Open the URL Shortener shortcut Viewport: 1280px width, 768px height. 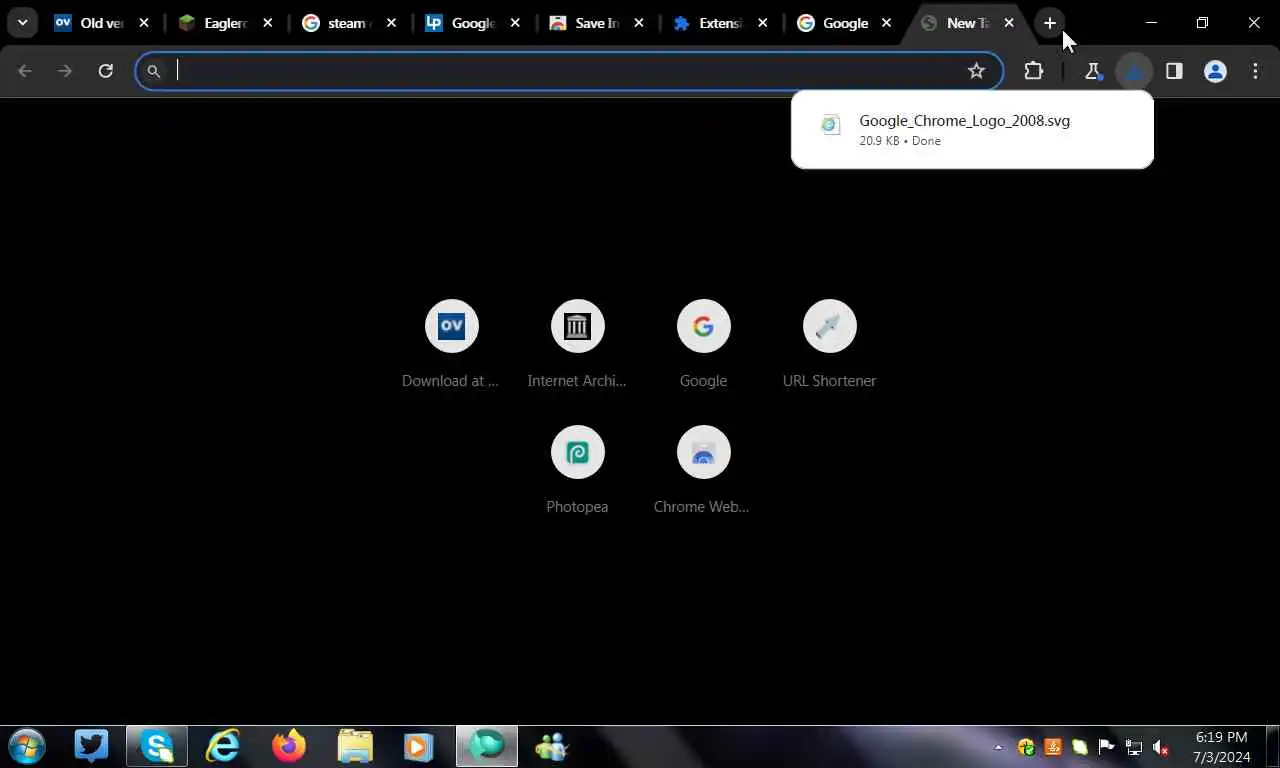829,345
